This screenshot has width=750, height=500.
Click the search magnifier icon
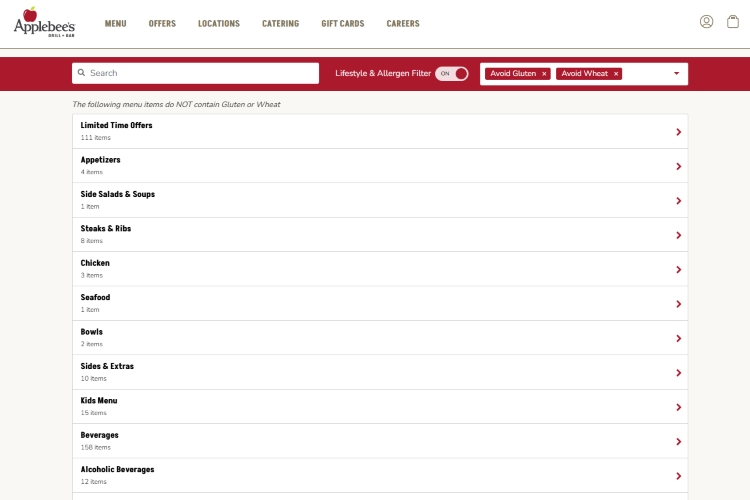click(x=82, y=73)
